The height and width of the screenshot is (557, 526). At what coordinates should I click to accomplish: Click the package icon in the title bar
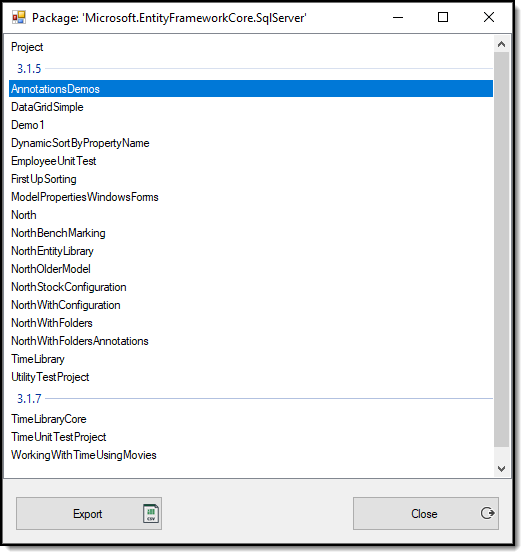point(19,17)
